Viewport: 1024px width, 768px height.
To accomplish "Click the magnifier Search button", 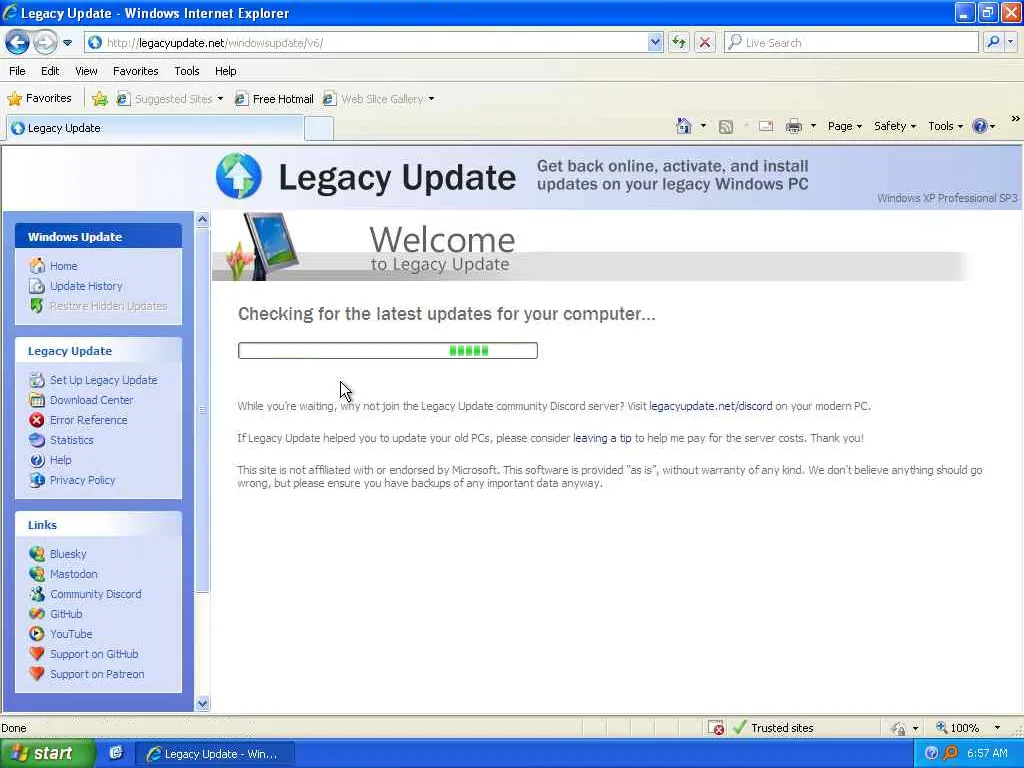I will [x=993, y=42].
